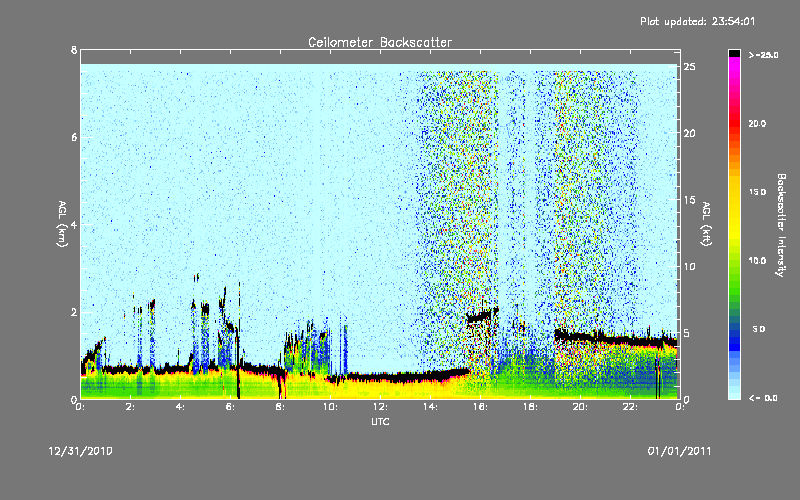Click the '6:' UTC tick label
Image resolution: width=800 pixels, height=500 pixels.
click(x=230, y=407)
